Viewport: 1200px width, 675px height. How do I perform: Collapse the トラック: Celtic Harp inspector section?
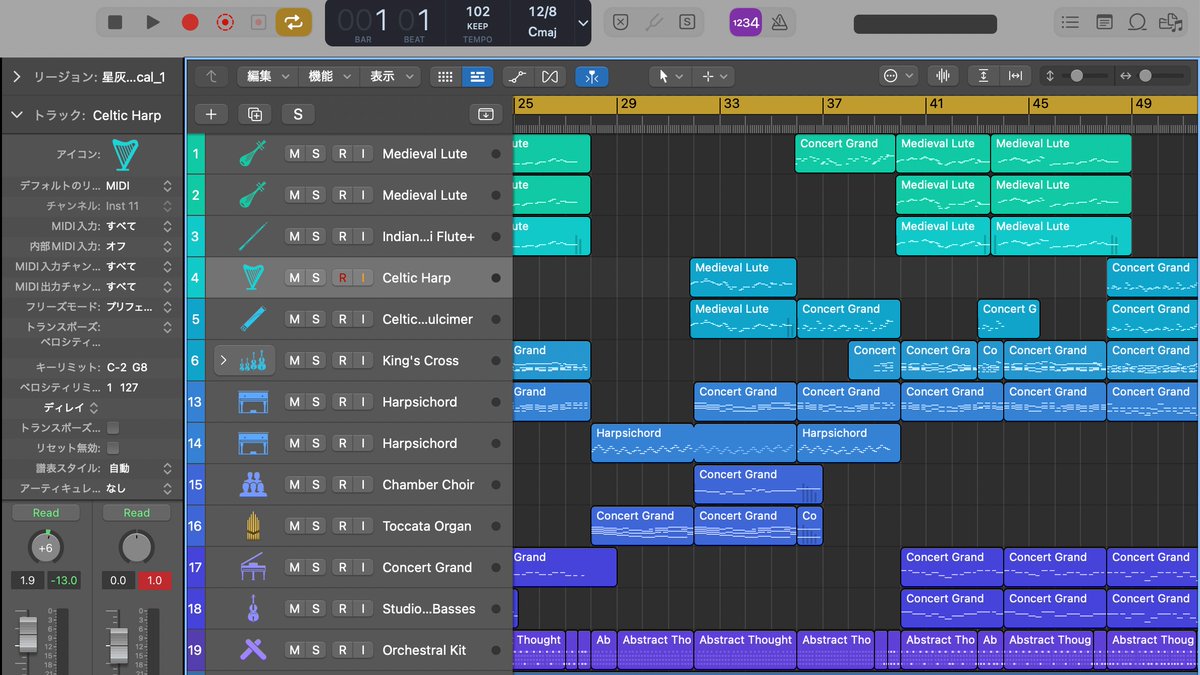pos(16,115)
